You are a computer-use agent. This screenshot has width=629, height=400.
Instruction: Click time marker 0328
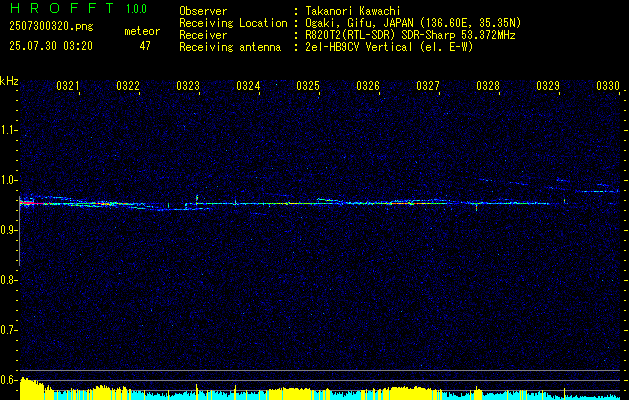point(488,86)
